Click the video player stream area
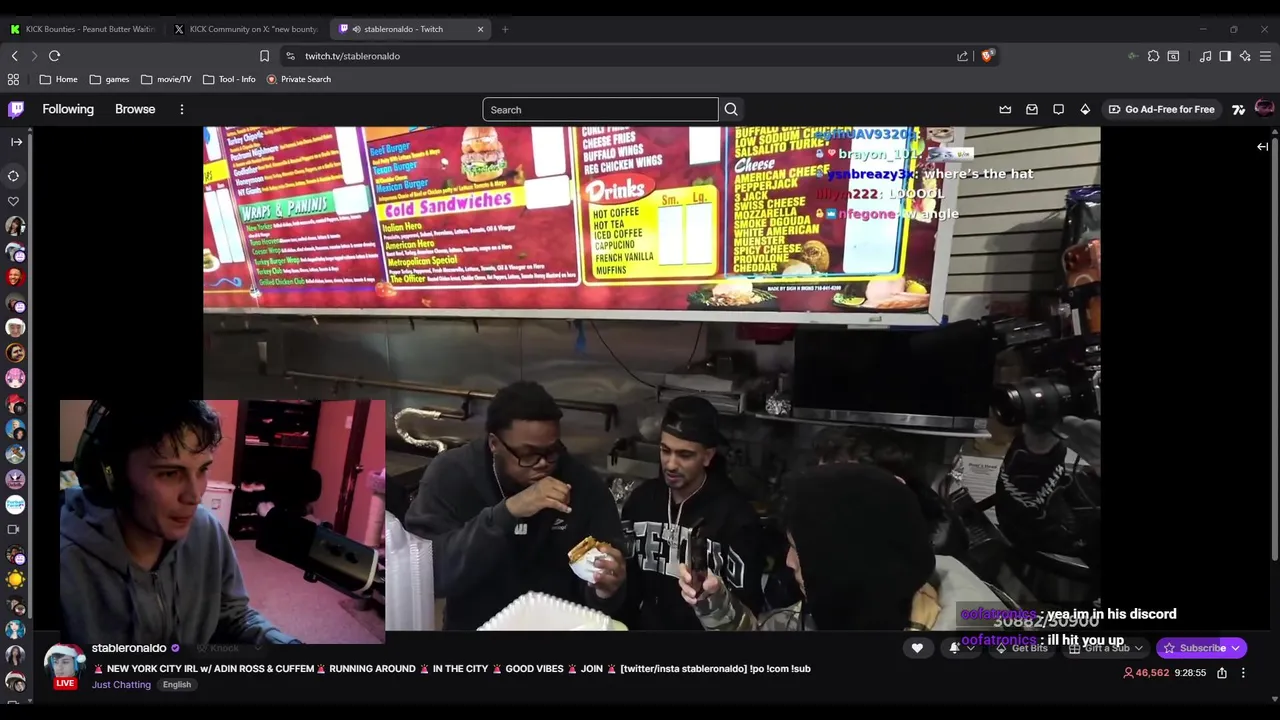This screenshot has height=720, width=1280. [651, 378]
